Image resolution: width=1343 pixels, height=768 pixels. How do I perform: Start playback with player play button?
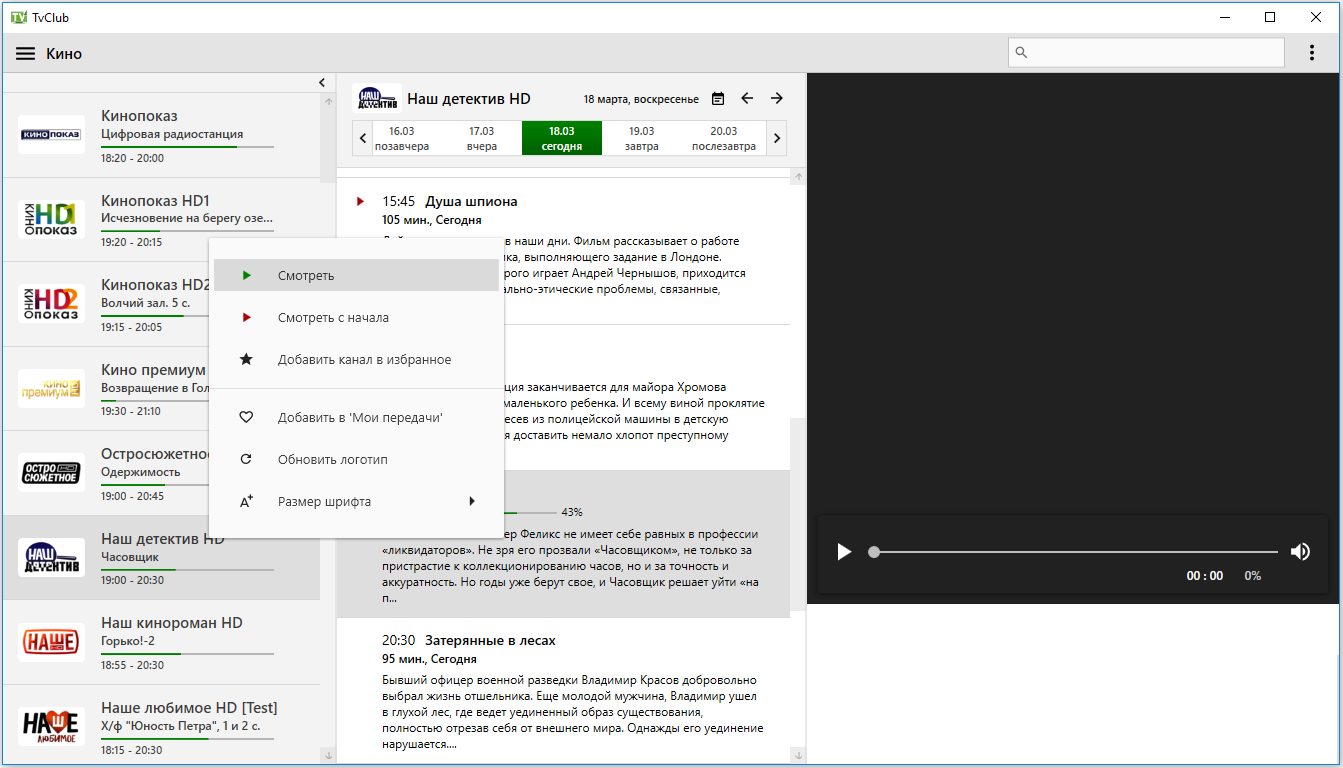point(844,551)
